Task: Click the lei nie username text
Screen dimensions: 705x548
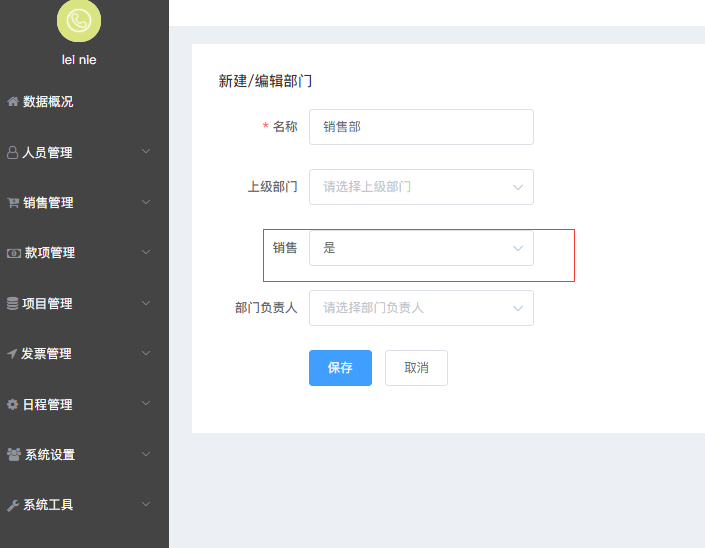Action: [x=79, y=60]
